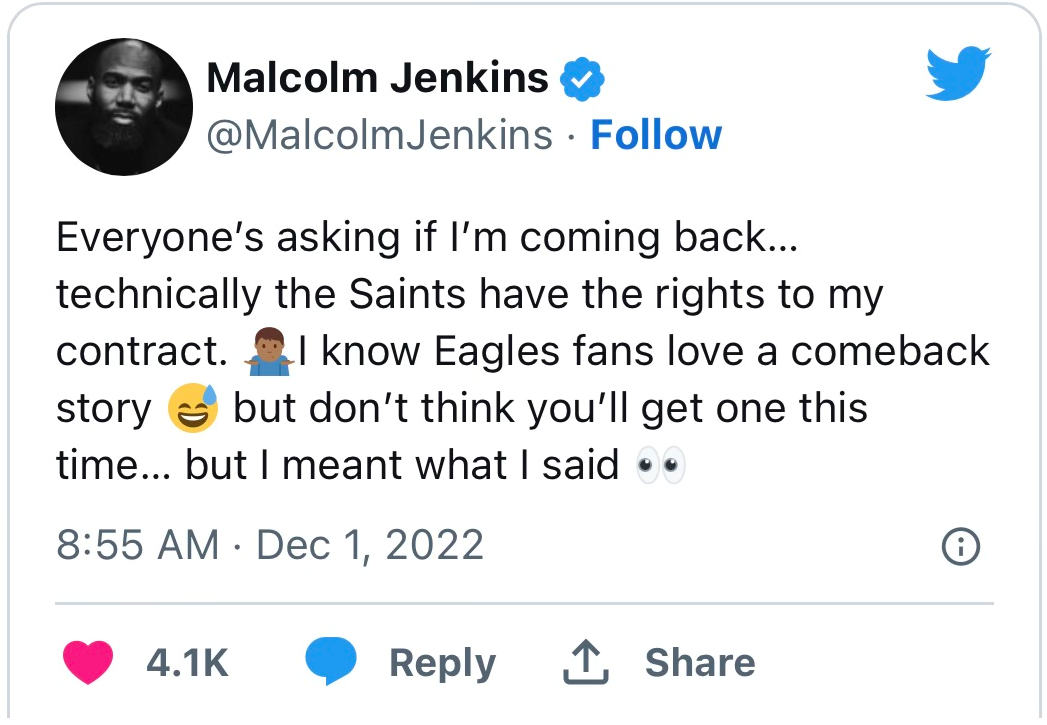Click the shrugging person emoji
The image size is (1047, 725).
266,352
